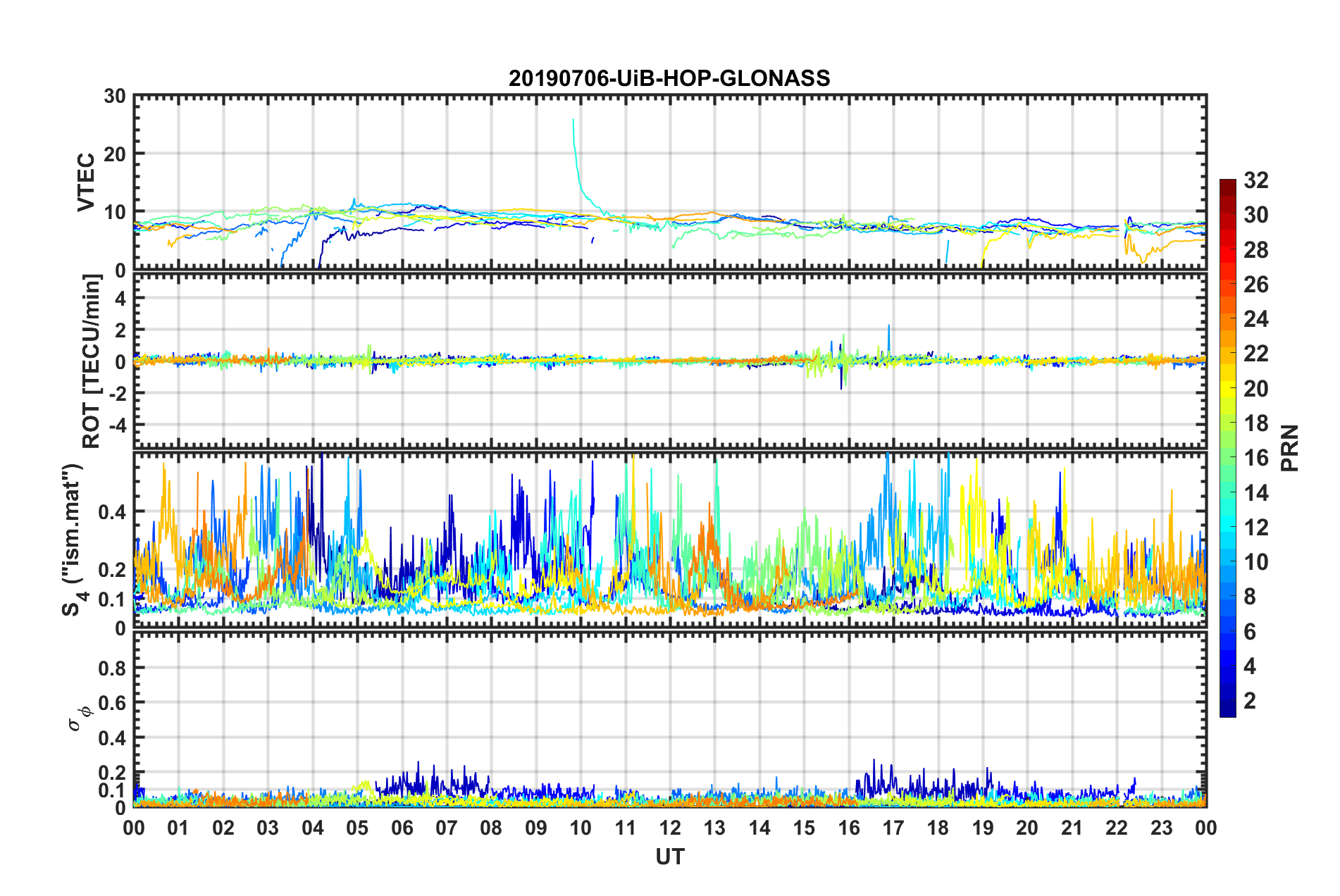Viewport: 1340px width, 896px height.
Task: Click colorbar tick label 8
Action: (x=1250, y=597)
